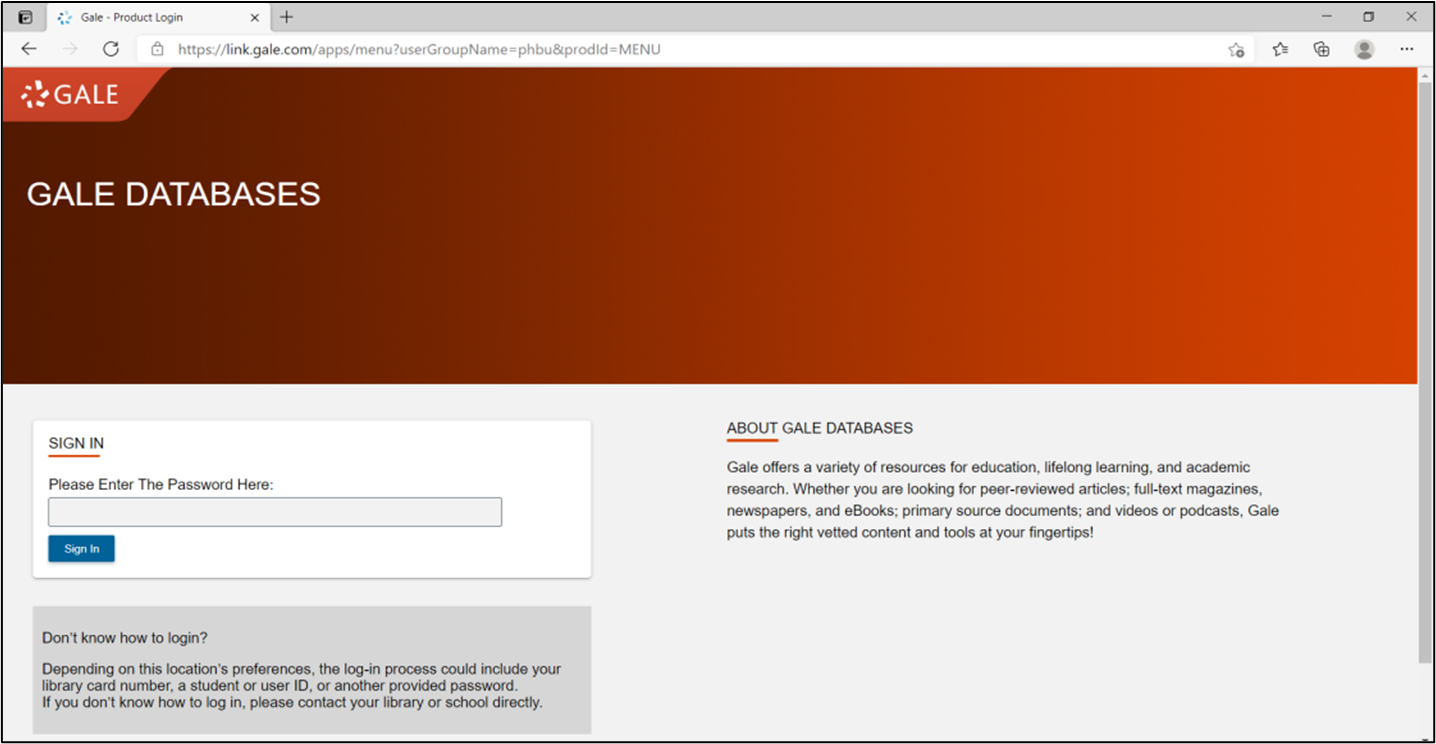Maximize the browser window

(1369, 17)
